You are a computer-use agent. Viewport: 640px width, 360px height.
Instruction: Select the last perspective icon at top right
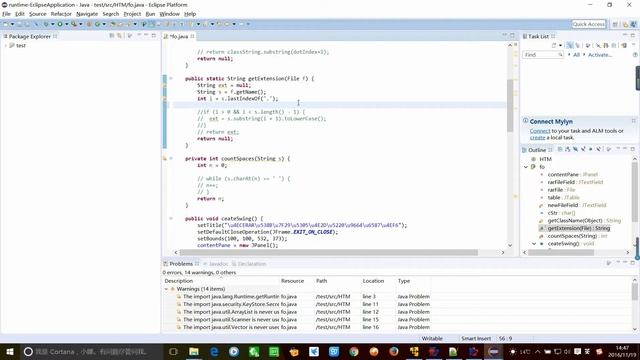pos(633,24)
